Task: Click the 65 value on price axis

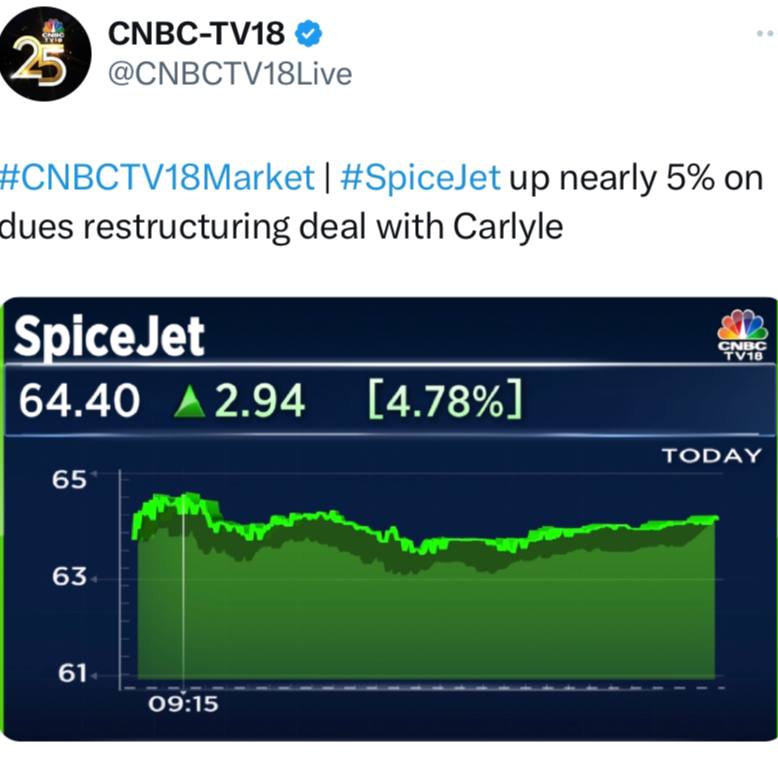Action: [x=69, y=480]
